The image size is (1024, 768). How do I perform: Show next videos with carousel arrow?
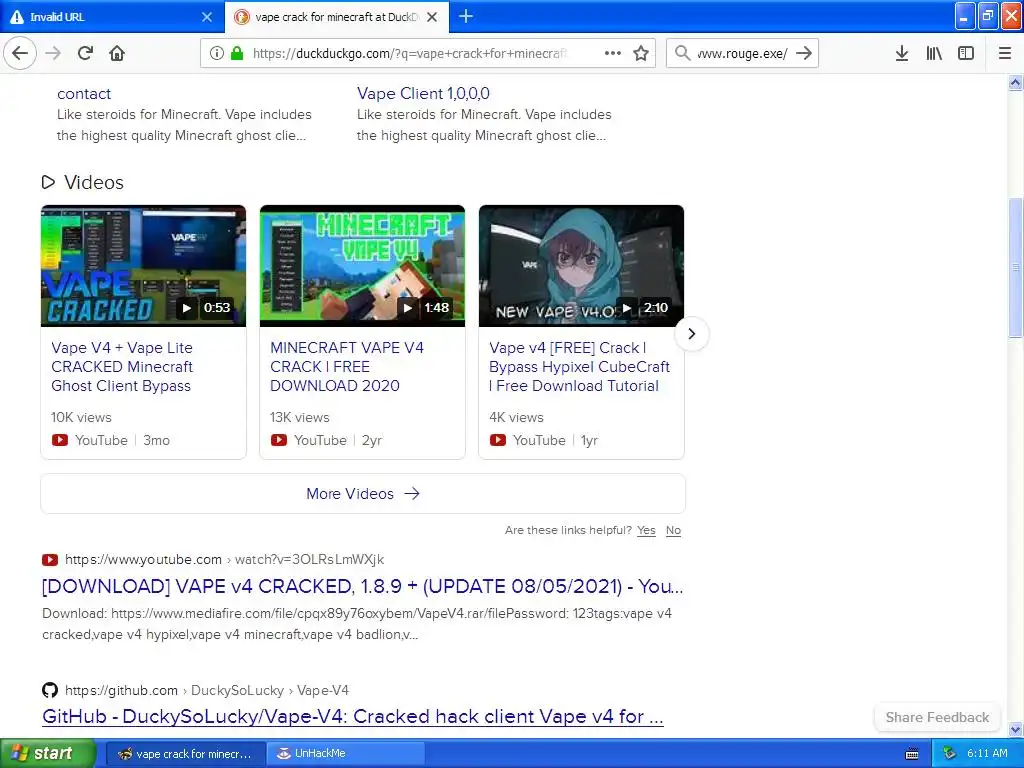click(x=692, y=334)
